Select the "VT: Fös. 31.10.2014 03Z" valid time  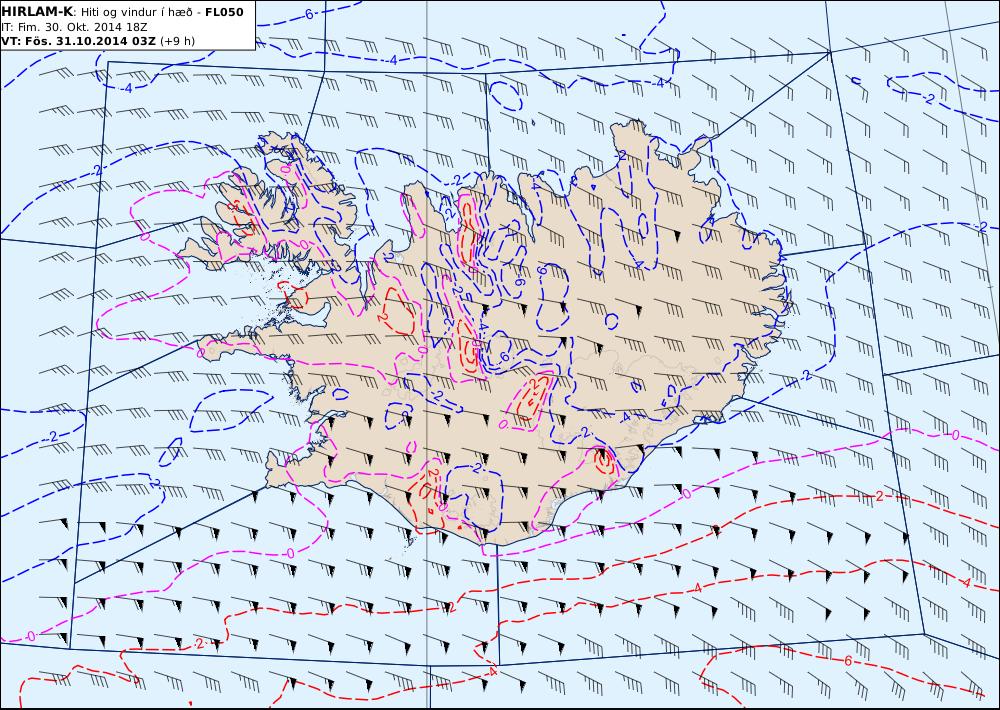78,41
